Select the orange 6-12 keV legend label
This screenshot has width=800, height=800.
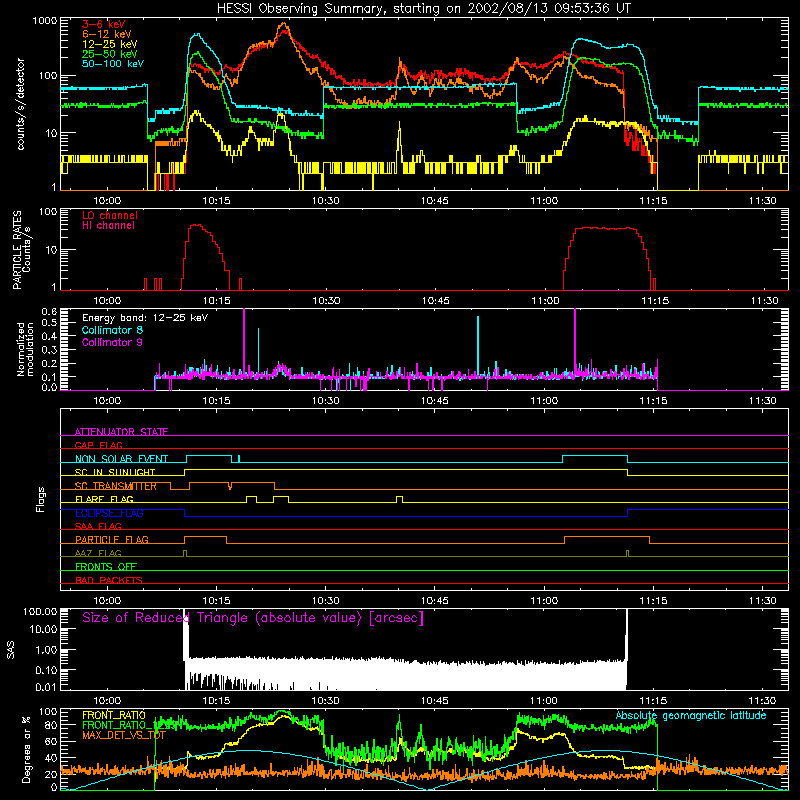[x=107, y=34]
